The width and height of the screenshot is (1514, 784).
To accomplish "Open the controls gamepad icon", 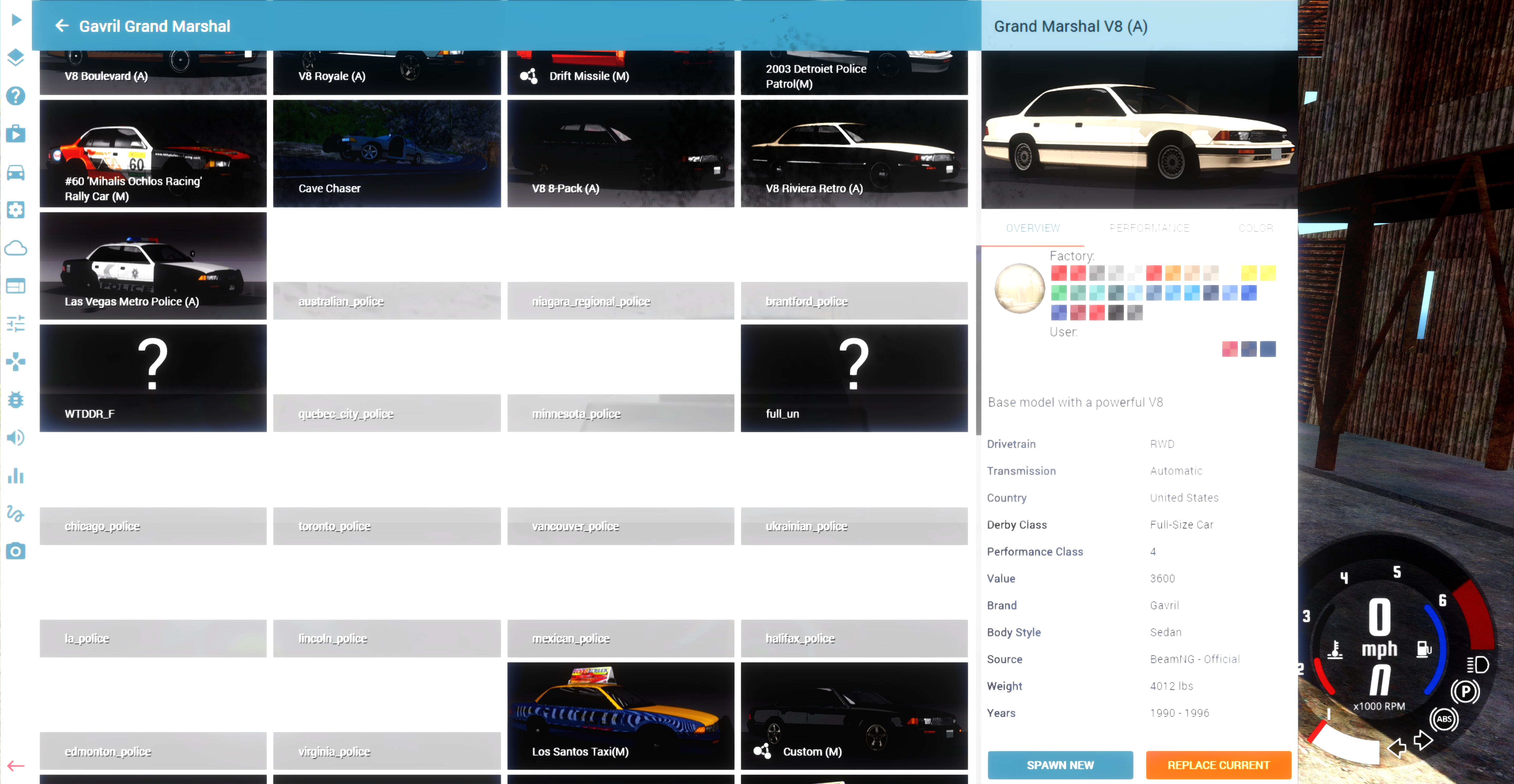I will coord(16,362).
